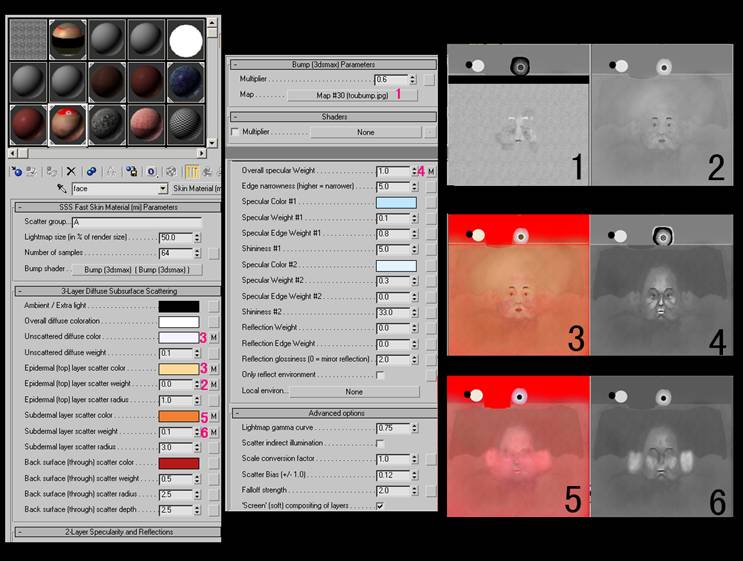Viewport: 743px width, 561px height.
Task: Click the Reset Map/Mtl delete icon
Action: pyautogui.click(x=71, y=171)
